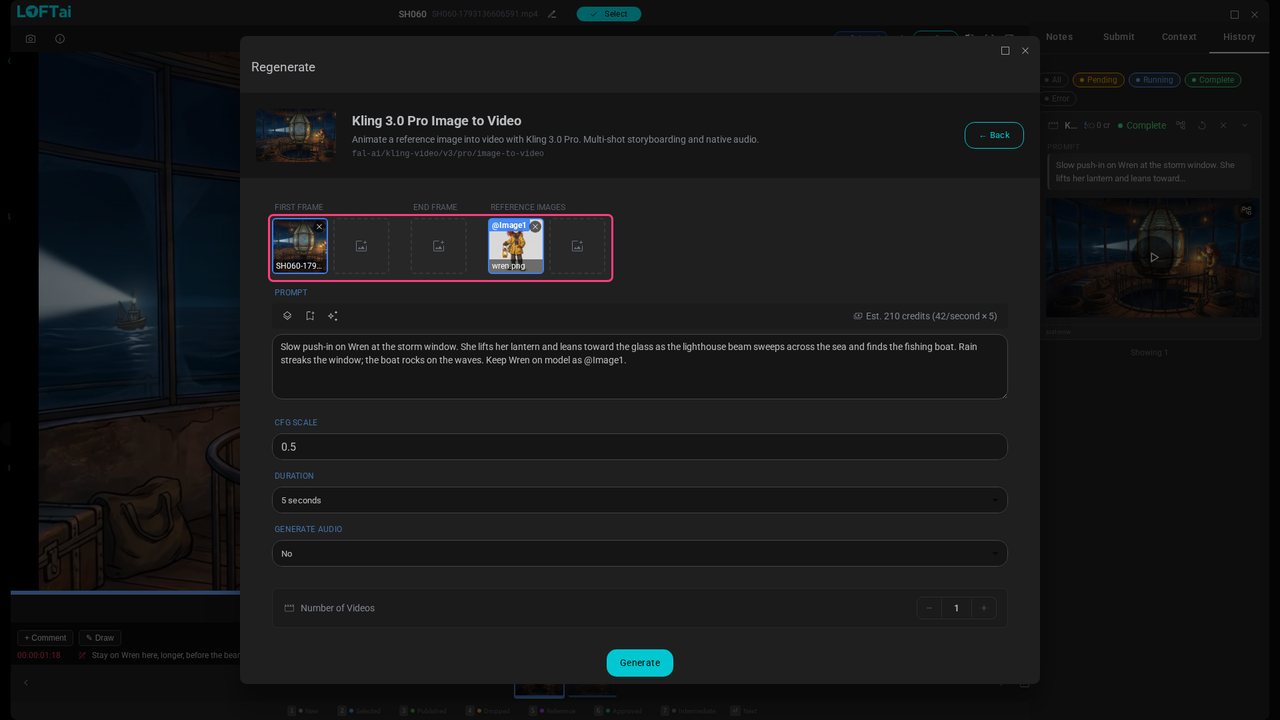Screen dimensions: 1280x720
Task: Switch to the Context tab
Action: (1179, 37)
